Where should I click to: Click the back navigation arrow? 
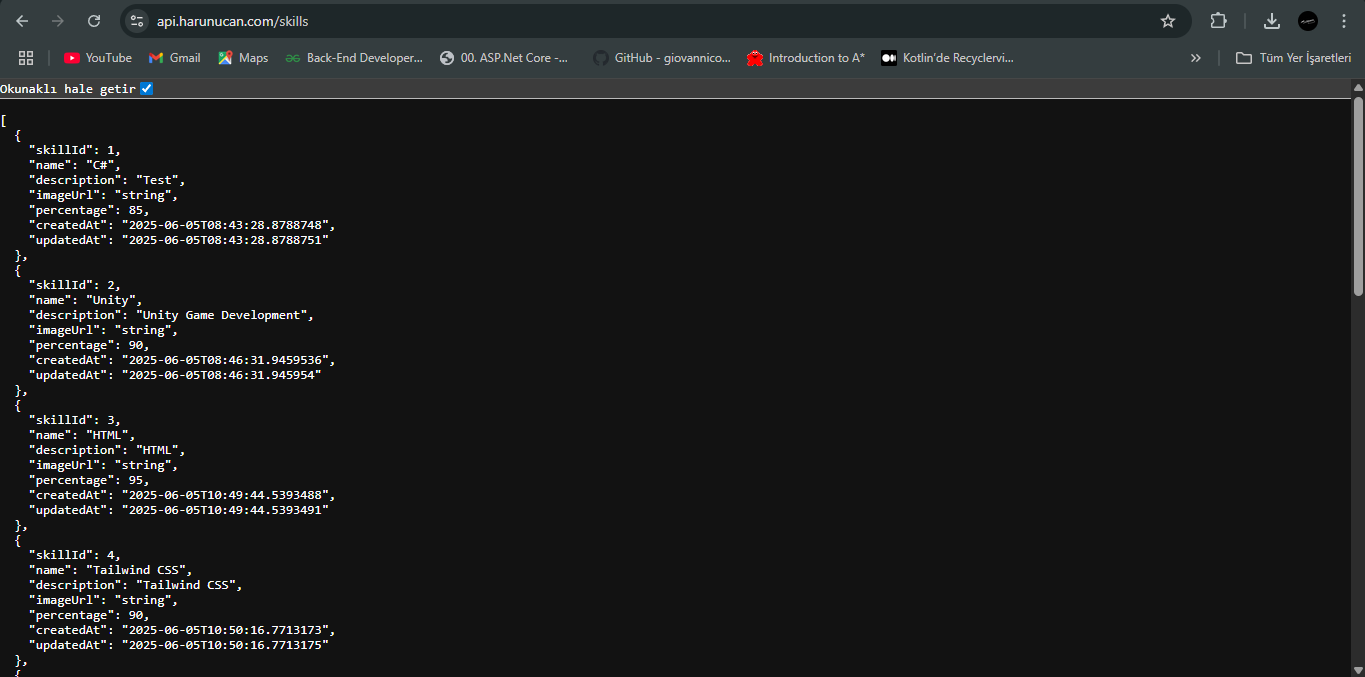coord(22,20)
